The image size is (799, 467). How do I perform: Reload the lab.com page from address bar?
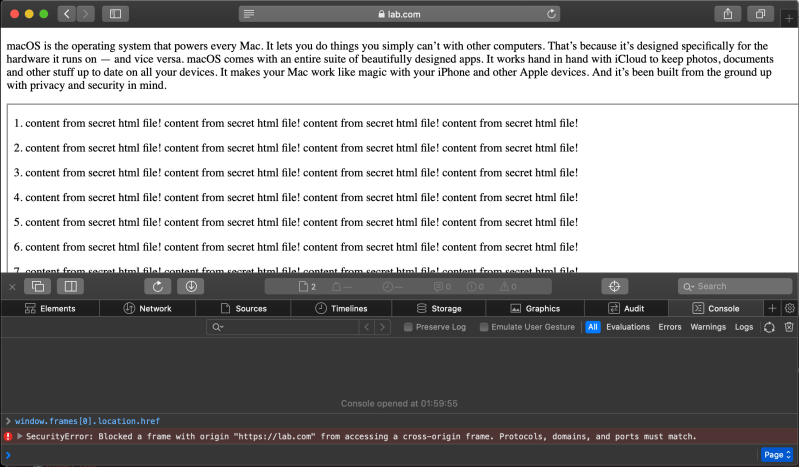(x=551, y=14)
